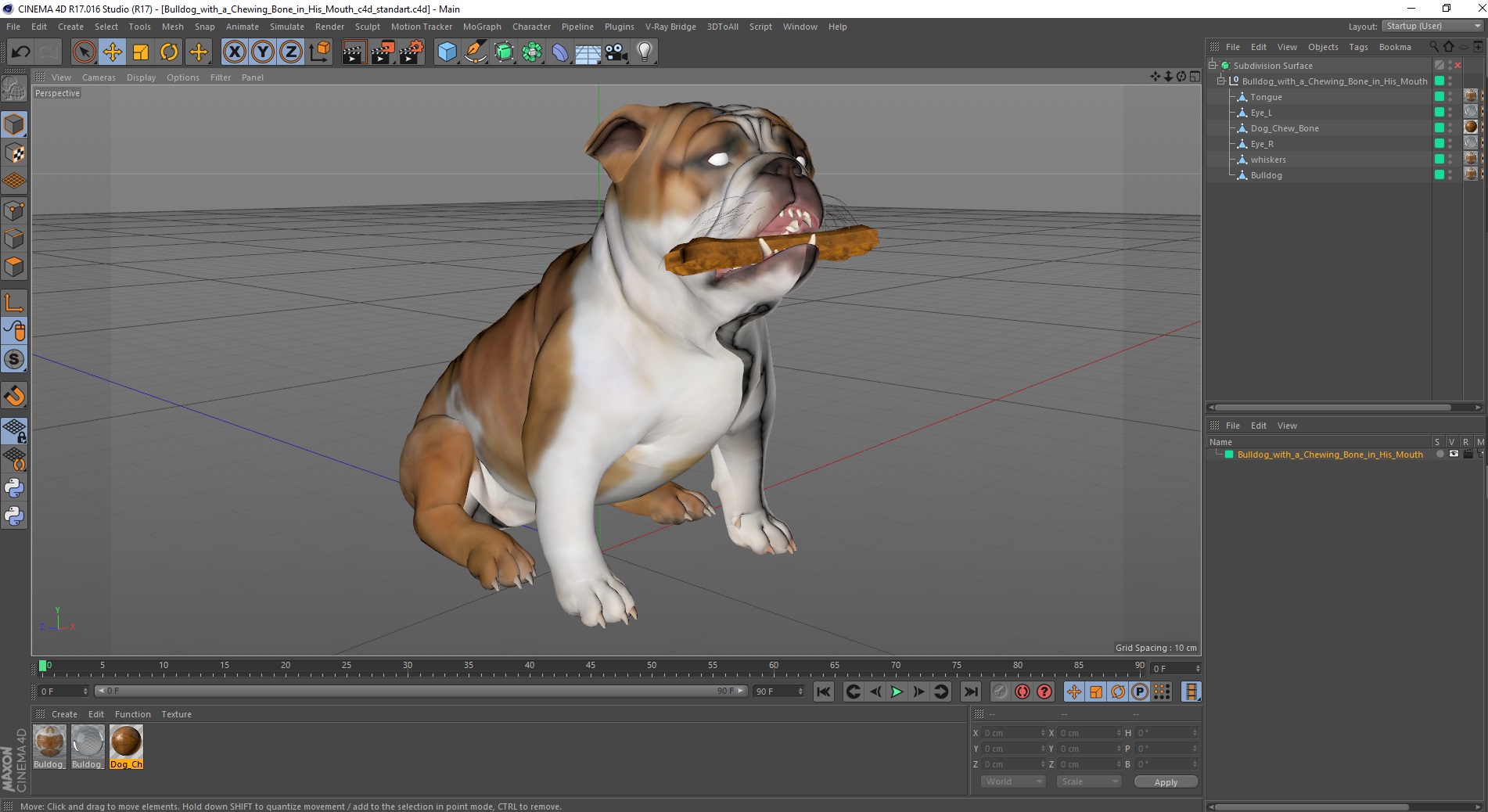Click the Apply button
1488x812 pixels.
point(1166,781)
